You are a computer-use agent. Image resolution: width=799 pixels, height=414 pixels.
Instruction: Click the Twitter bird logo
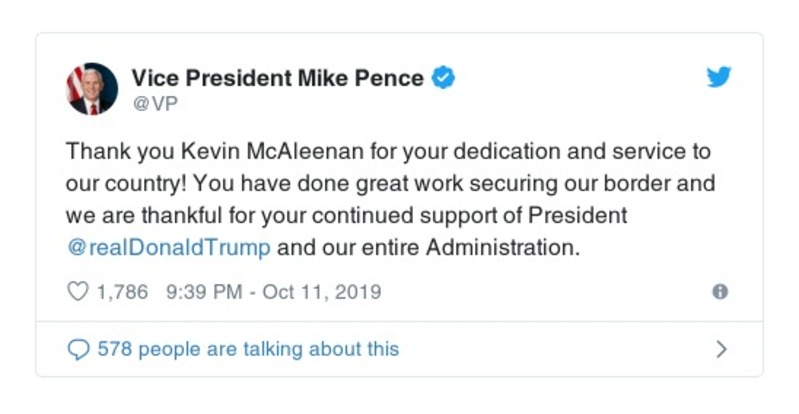719,78
